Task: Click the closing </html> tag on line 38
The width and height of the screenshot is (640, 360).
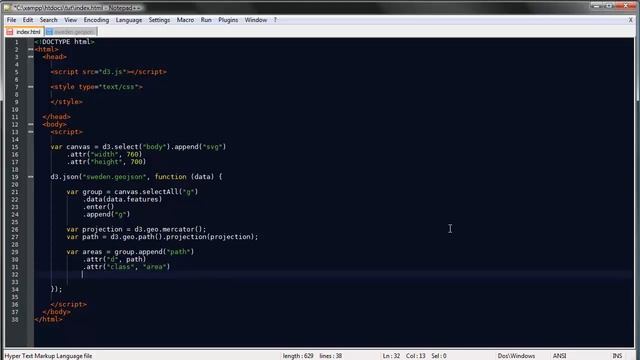Action: point(49,320)
